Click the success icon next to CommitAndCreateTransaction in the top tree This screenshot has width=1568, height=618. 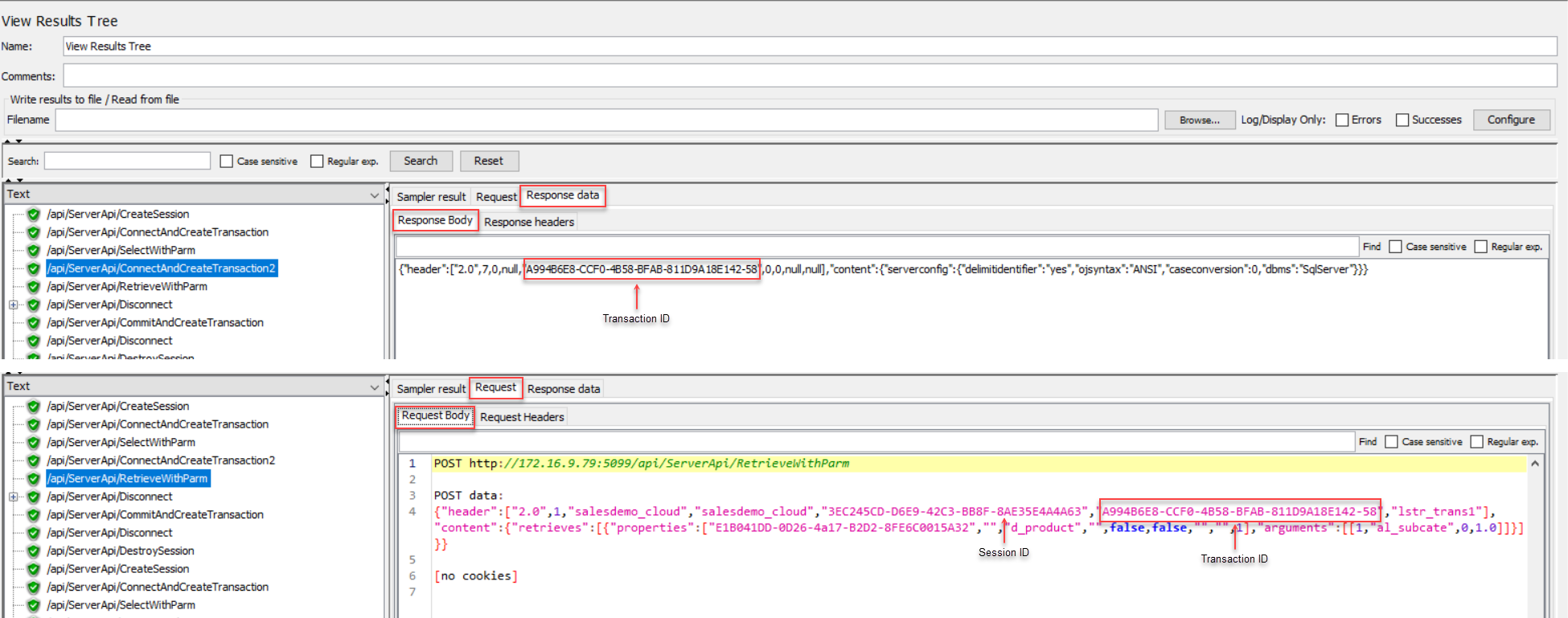click(34, 323)
